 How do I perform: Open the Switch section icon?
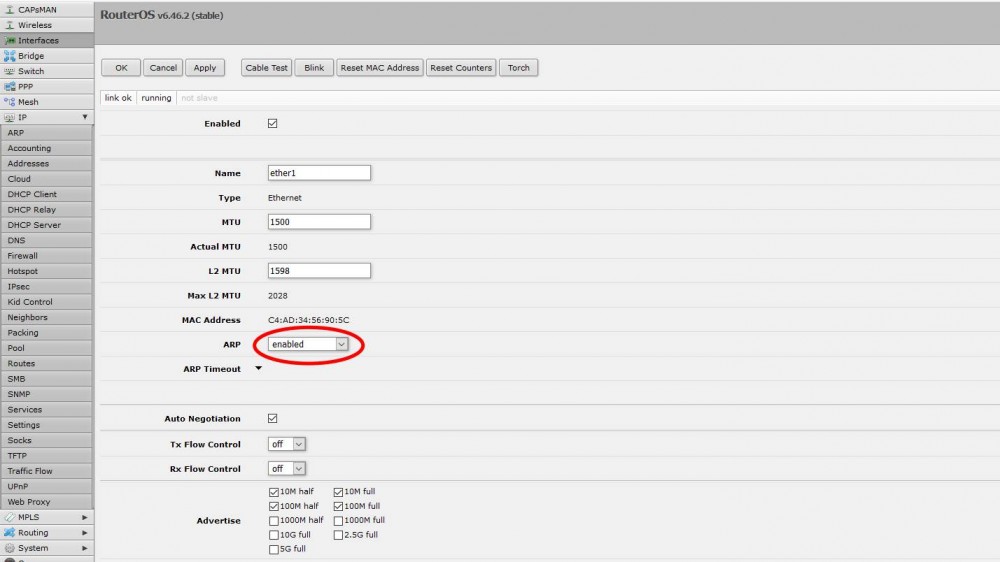coord(10,71)
